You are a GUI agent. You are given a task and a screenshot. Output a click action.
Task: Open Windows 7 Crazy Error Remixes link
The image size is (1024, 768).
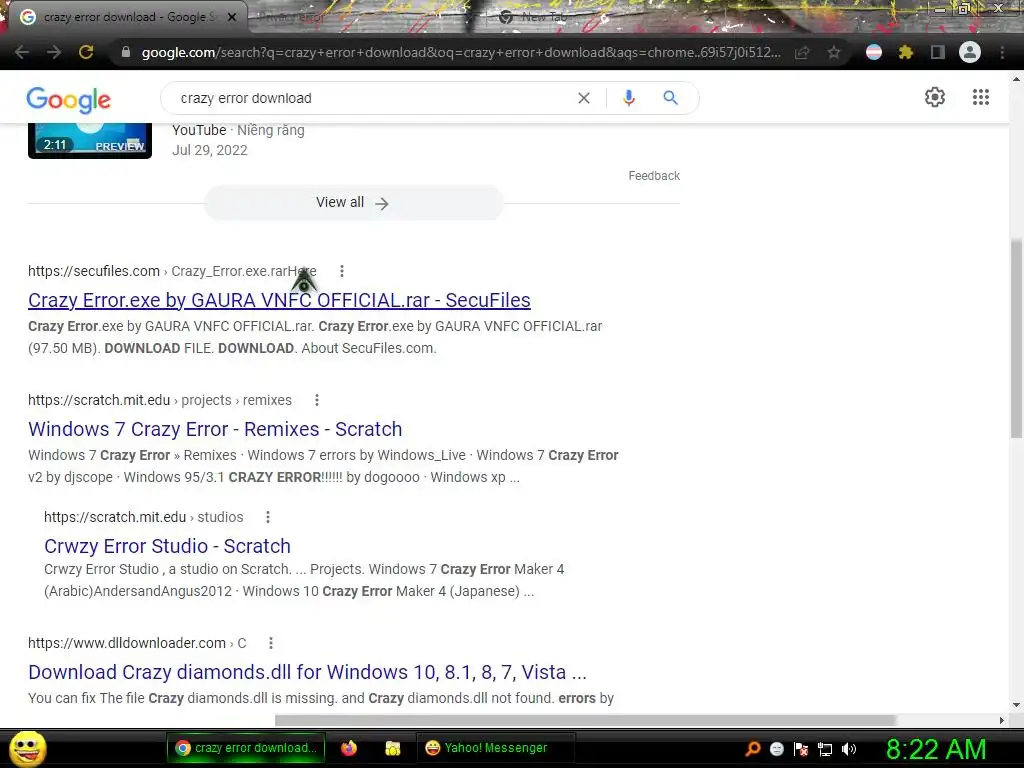click(x=215, y=429)
